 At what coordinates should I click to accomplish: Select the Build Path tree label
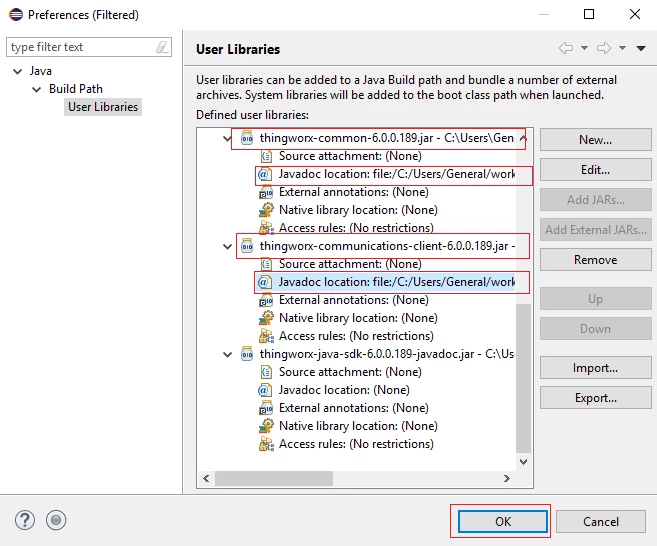[x=76, y=89]
